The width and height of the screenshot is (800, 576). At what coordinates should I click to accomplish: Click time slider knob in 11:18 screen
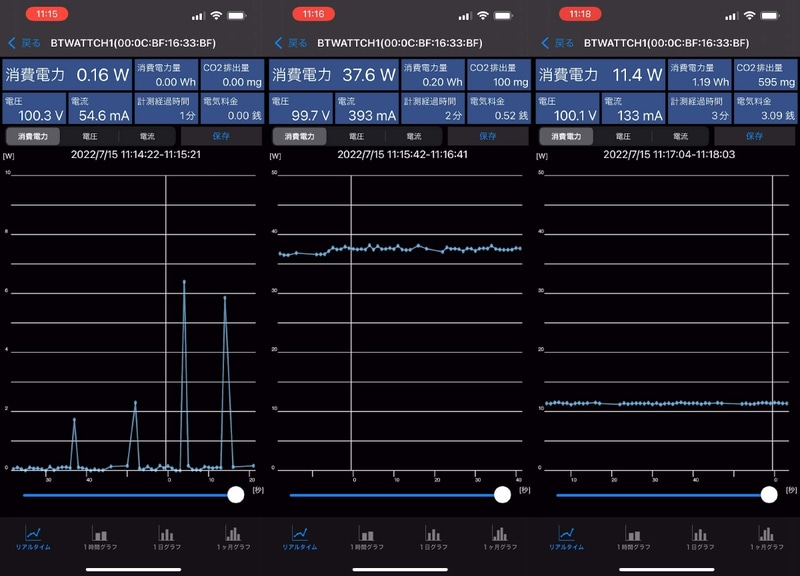(769, 494)
